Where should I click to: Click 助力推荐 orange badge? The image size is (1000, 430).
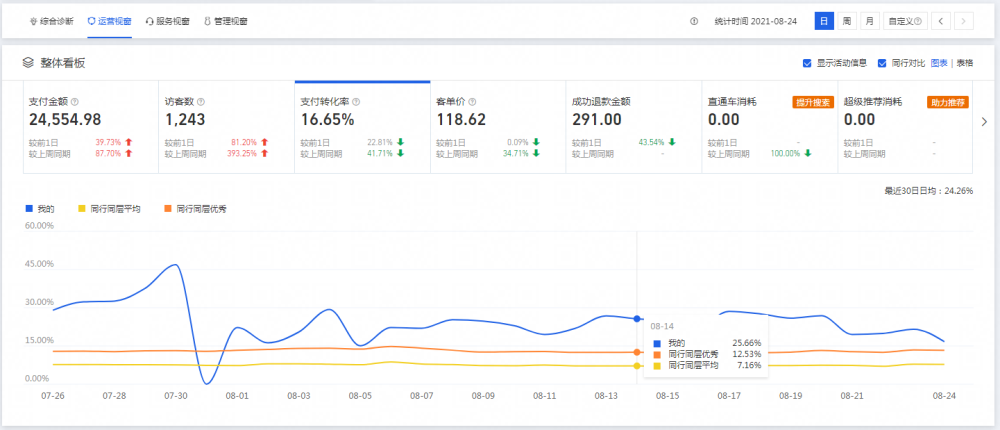(x=948, y=102)
